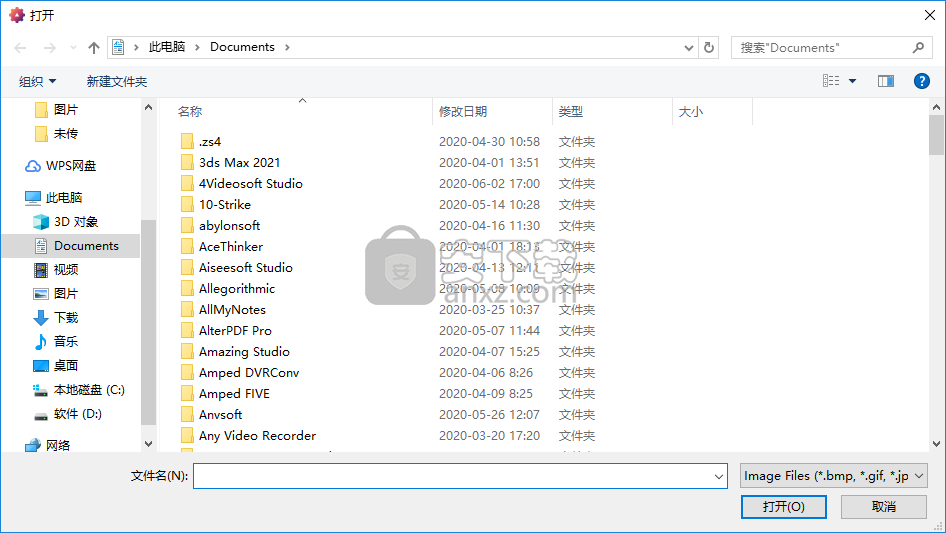The image size is (946, 533).
Task: Select the AllMyNotes folder
Action: pos(223,310)
